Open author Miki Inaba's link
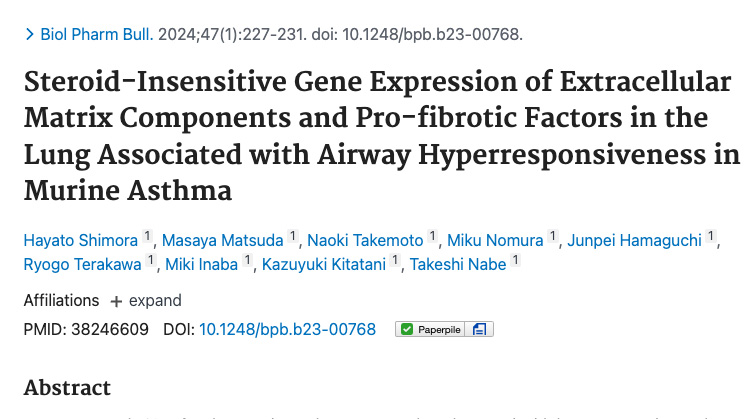Viewport: 745px width, 419px height. [210, 263]
